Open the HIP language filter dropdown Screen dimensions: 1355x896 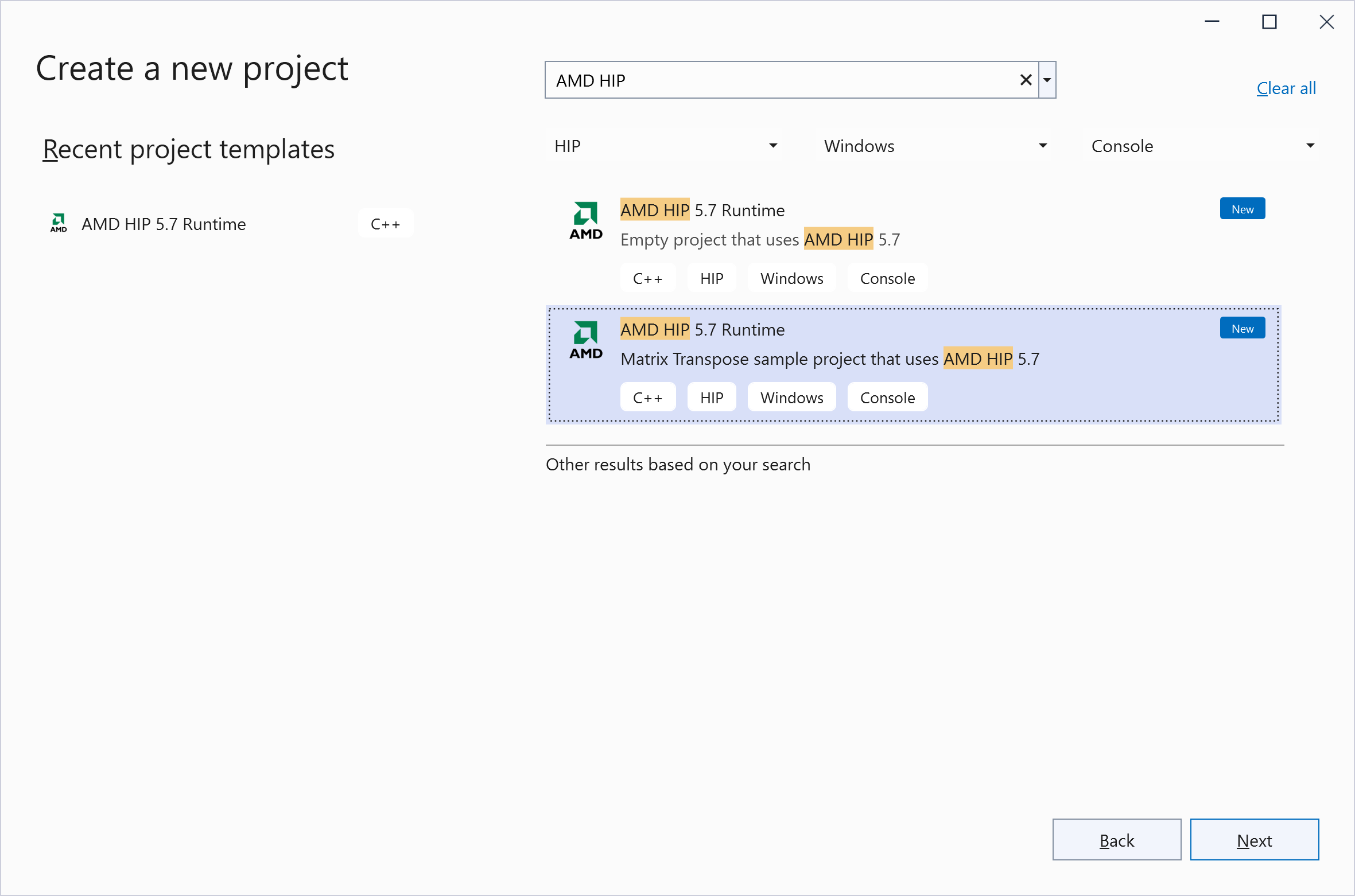tap(666, 146)
